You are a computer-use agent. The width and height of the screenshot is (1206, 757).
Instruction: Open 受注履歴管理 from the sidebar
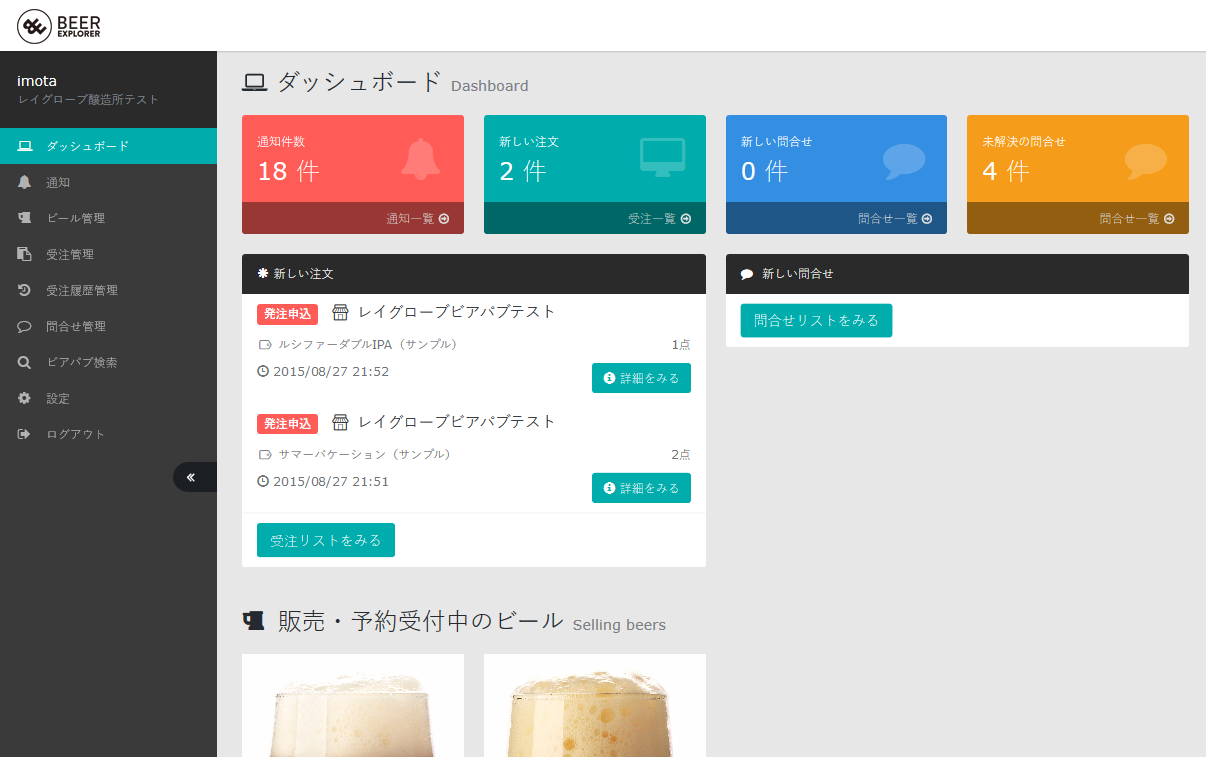coord(81,290)
